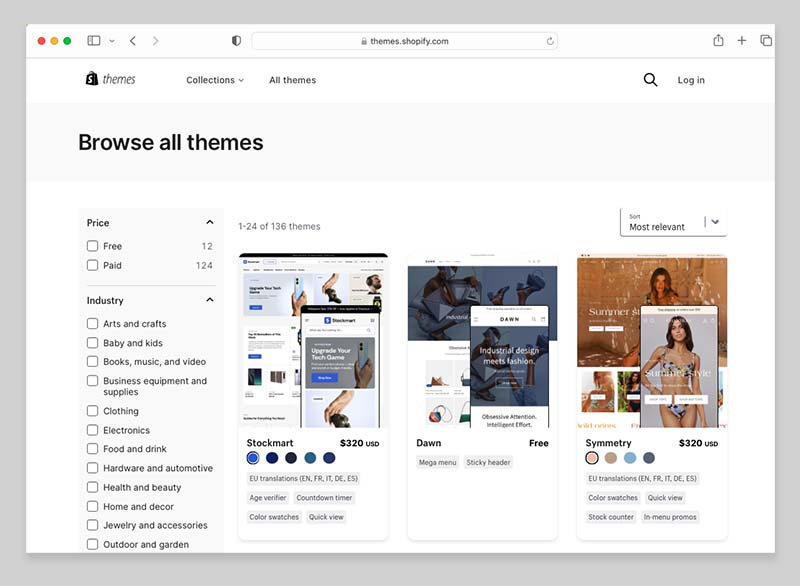Collapse the Price filter section
This screenshot has width=800, height=586.
coord(209,222)
